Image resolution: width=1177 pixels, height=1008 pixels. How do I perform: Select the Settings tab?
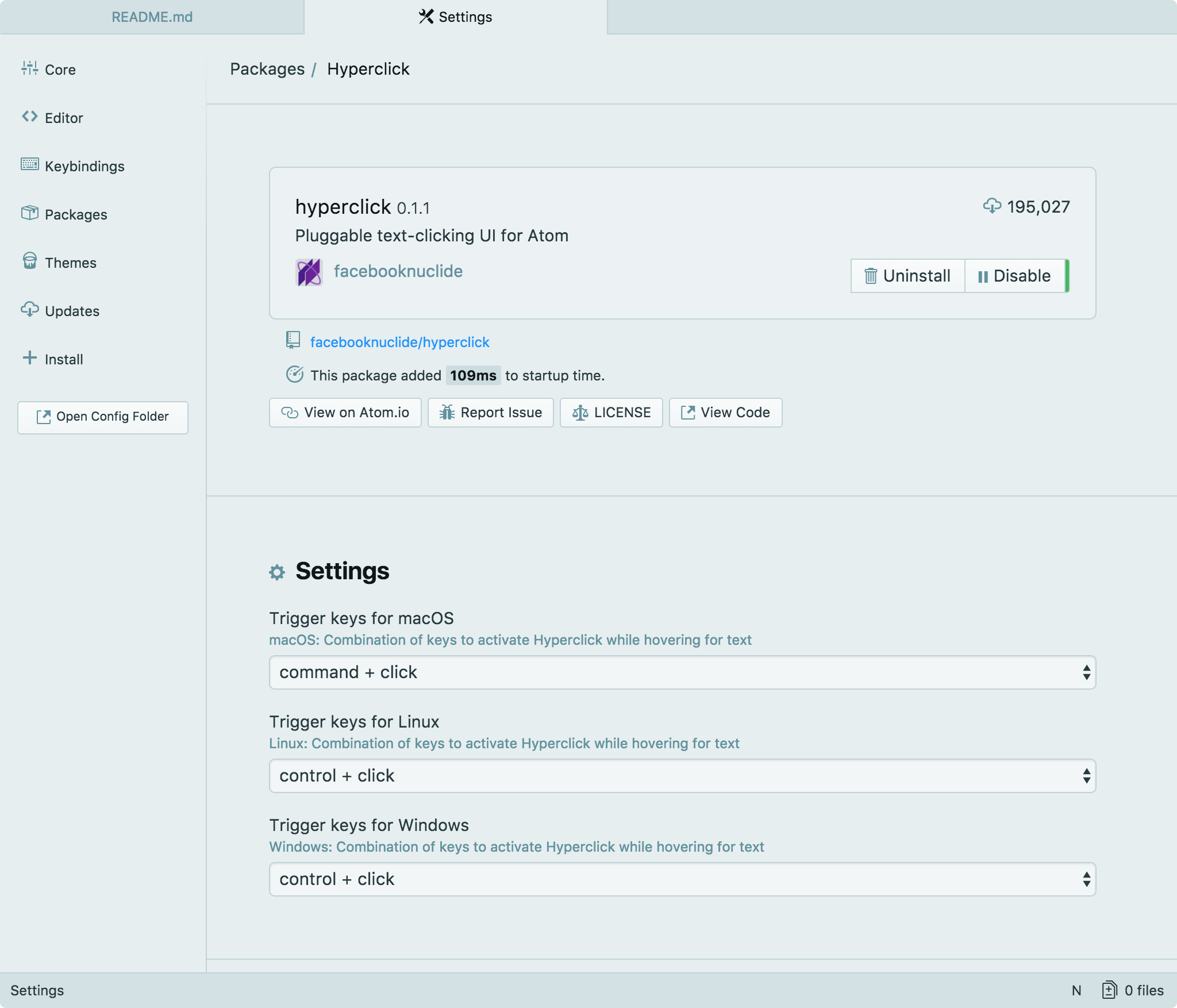(x=456, y=17)
